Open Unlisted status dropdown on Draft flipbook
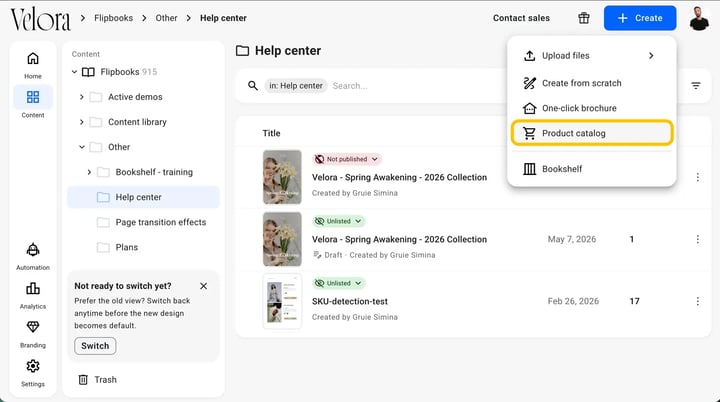 pos(338,221)
